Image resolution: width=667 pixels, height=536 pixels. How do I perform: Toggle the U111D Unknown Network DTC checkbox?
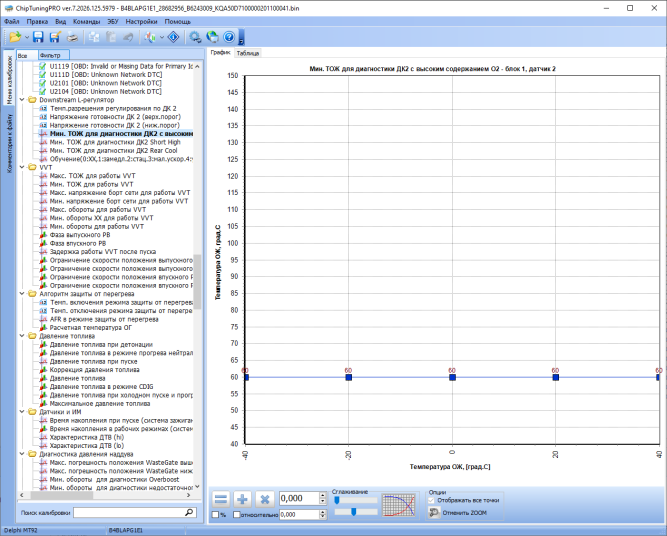pyautogui.click(x=43, y=74)
